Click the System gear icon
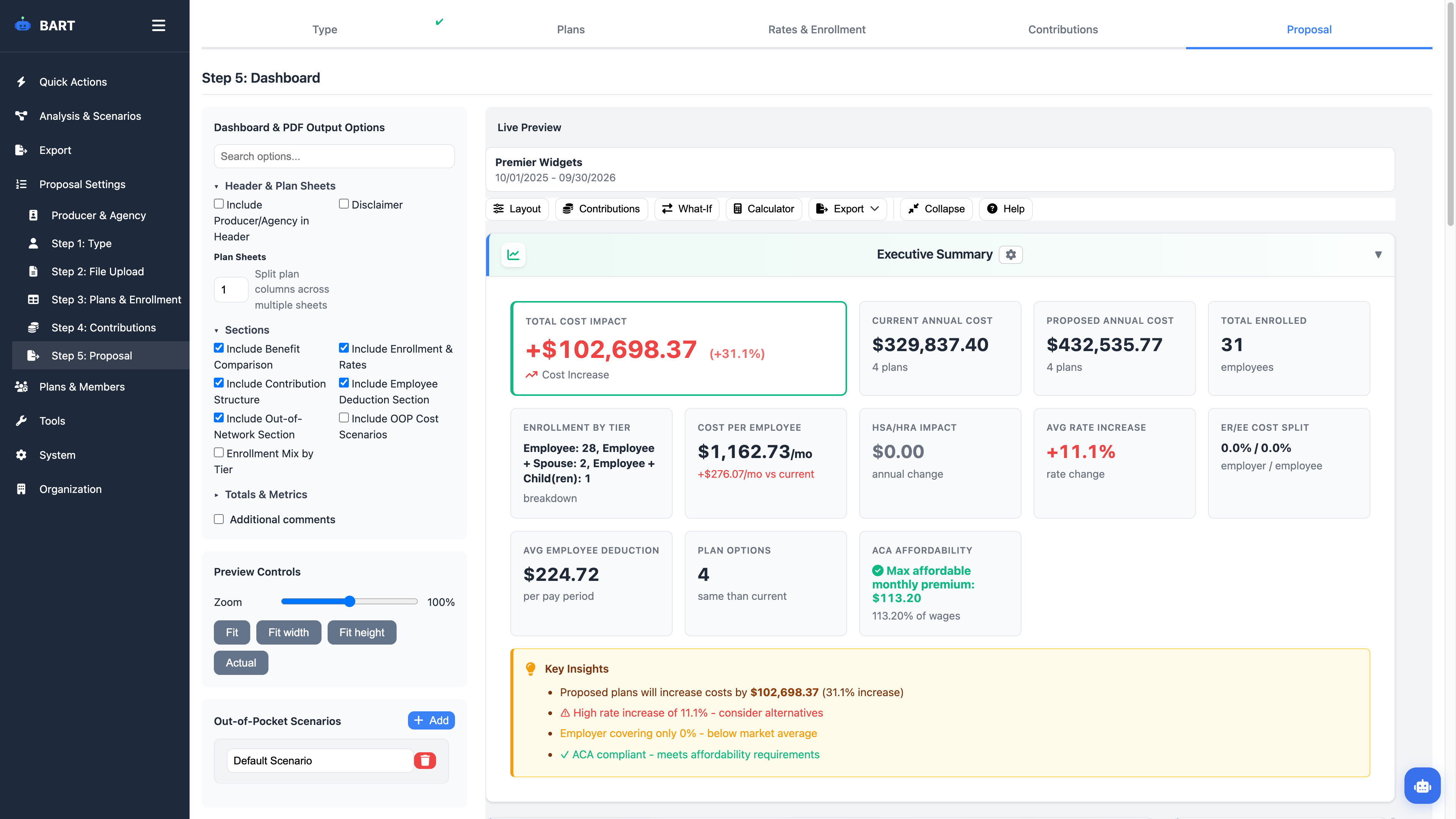This screenshot has height=819, width=1456. click(x=22, y=455)
